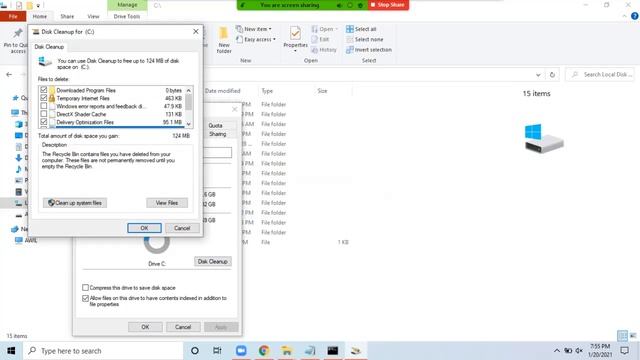Enable Windows error reports and feedback checkbox

tap(44, 106)
